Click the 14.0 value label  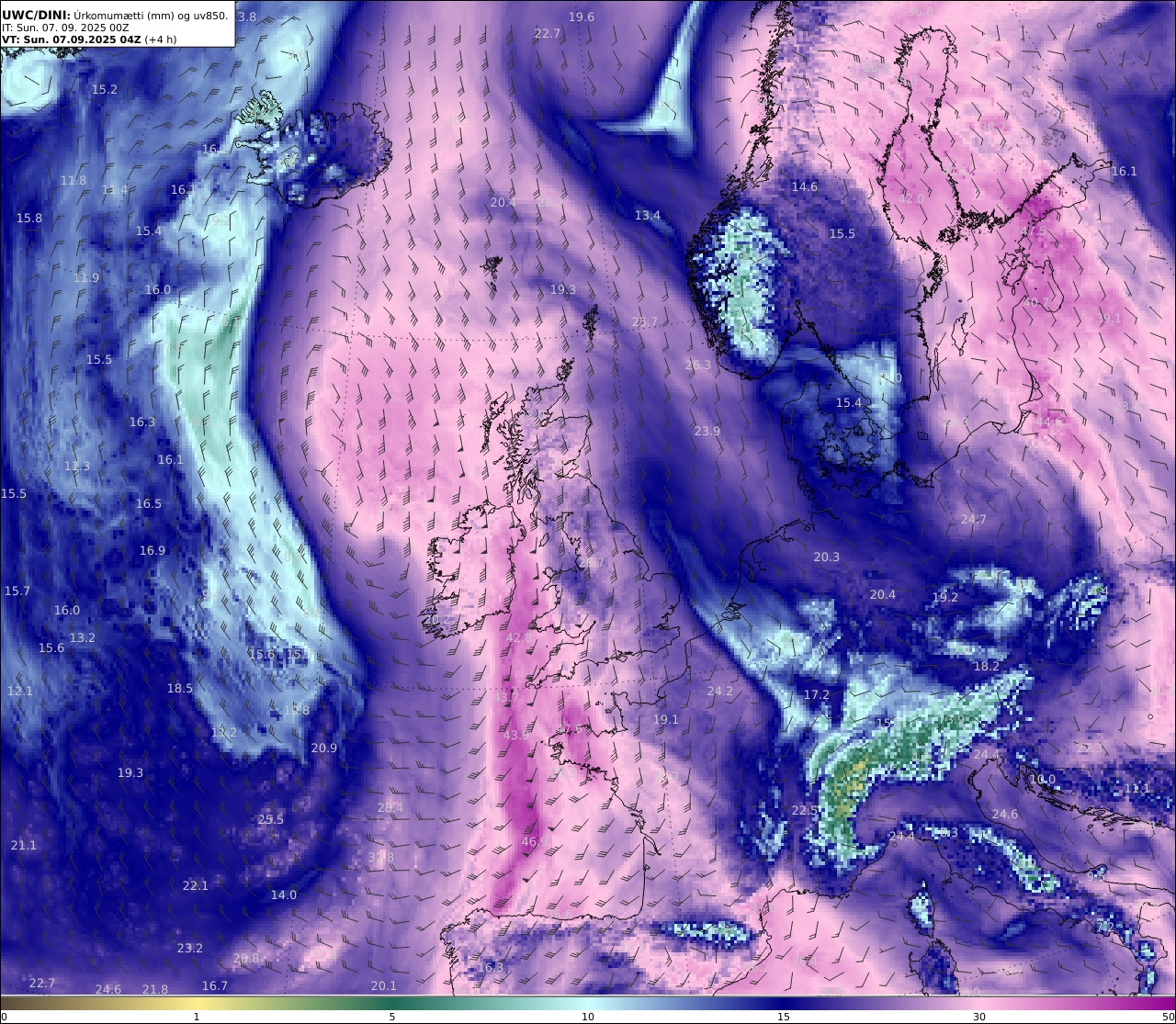[x=284, y=895]
